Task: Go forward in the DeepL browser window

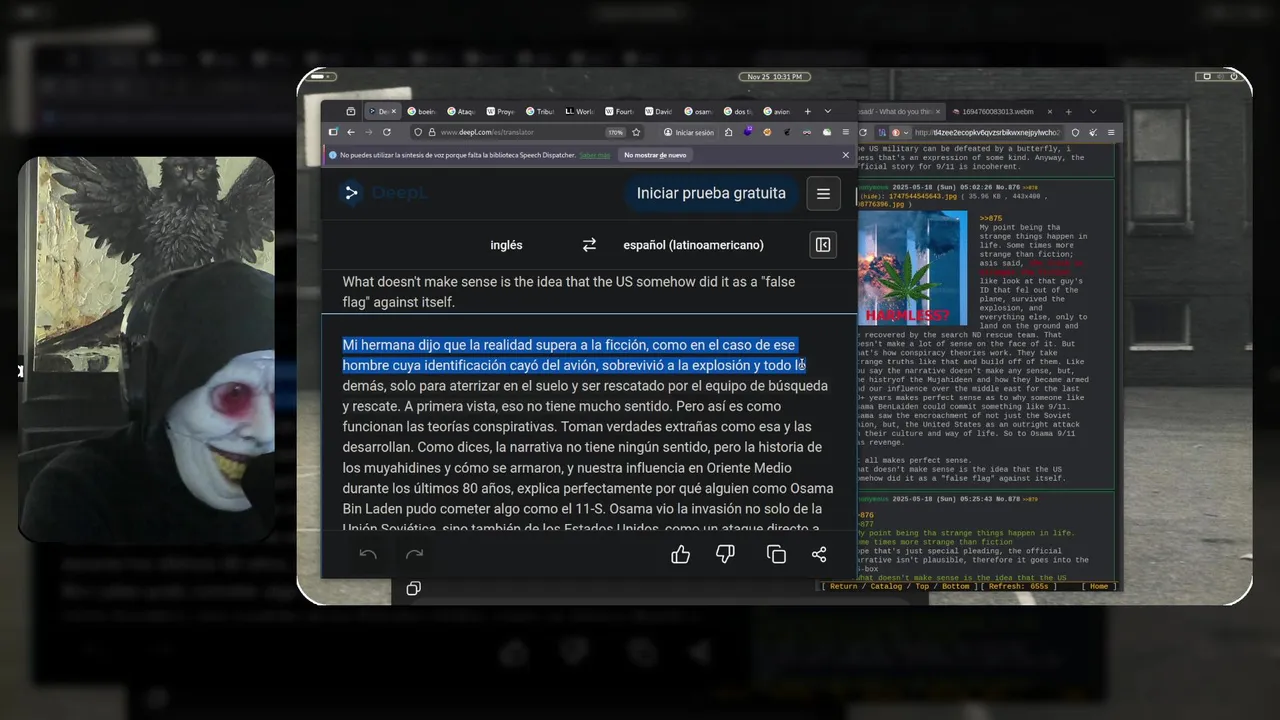Action: 368,132
